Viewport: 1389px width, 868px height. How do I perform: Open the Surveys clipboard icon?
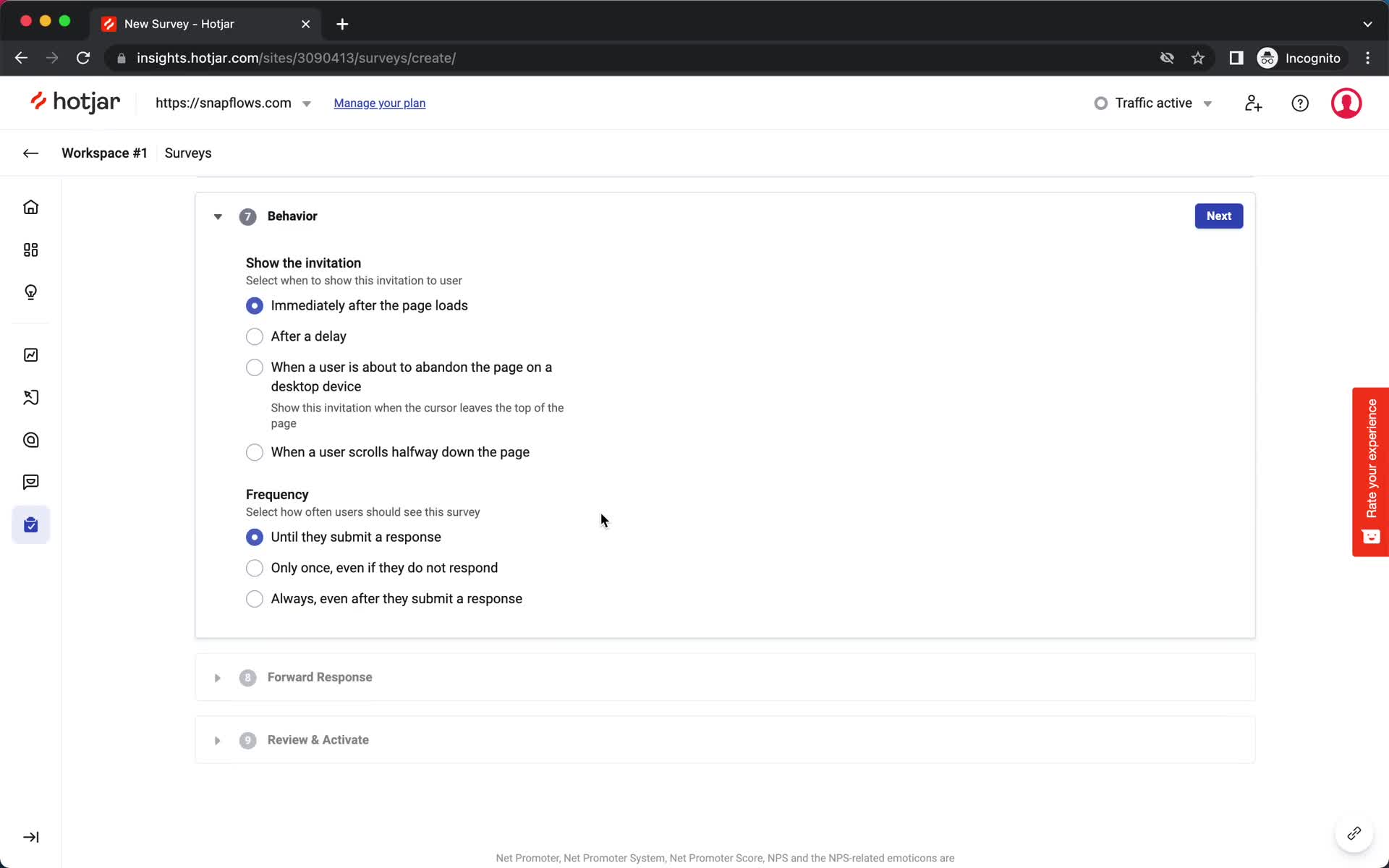(30, 524)
